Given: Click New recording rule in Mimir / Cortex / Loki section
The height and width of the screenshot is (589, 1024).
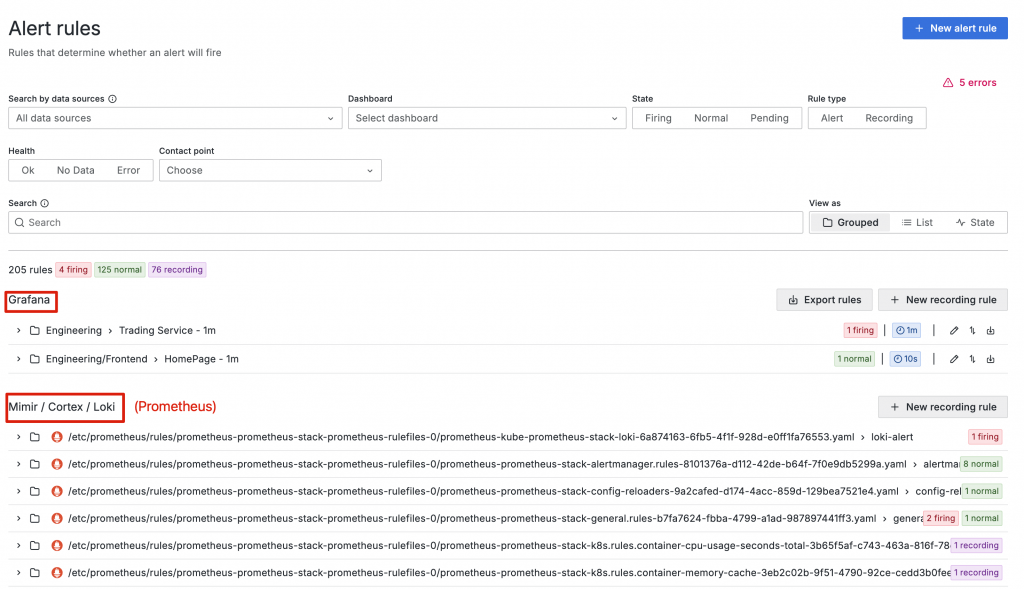Looking at the screenshot, I should pyautogui.click(x=943, y=407).
